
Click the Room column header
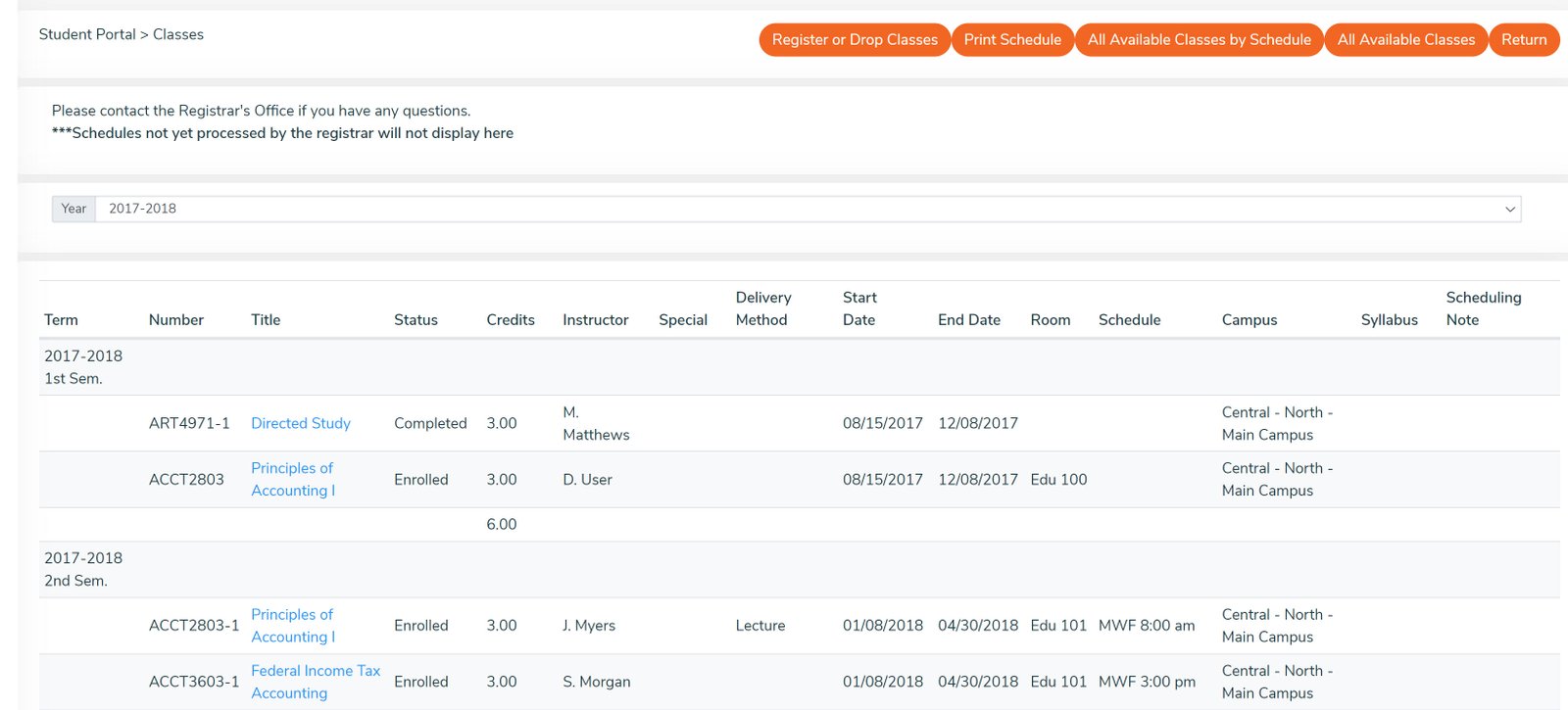(1051, 320)
